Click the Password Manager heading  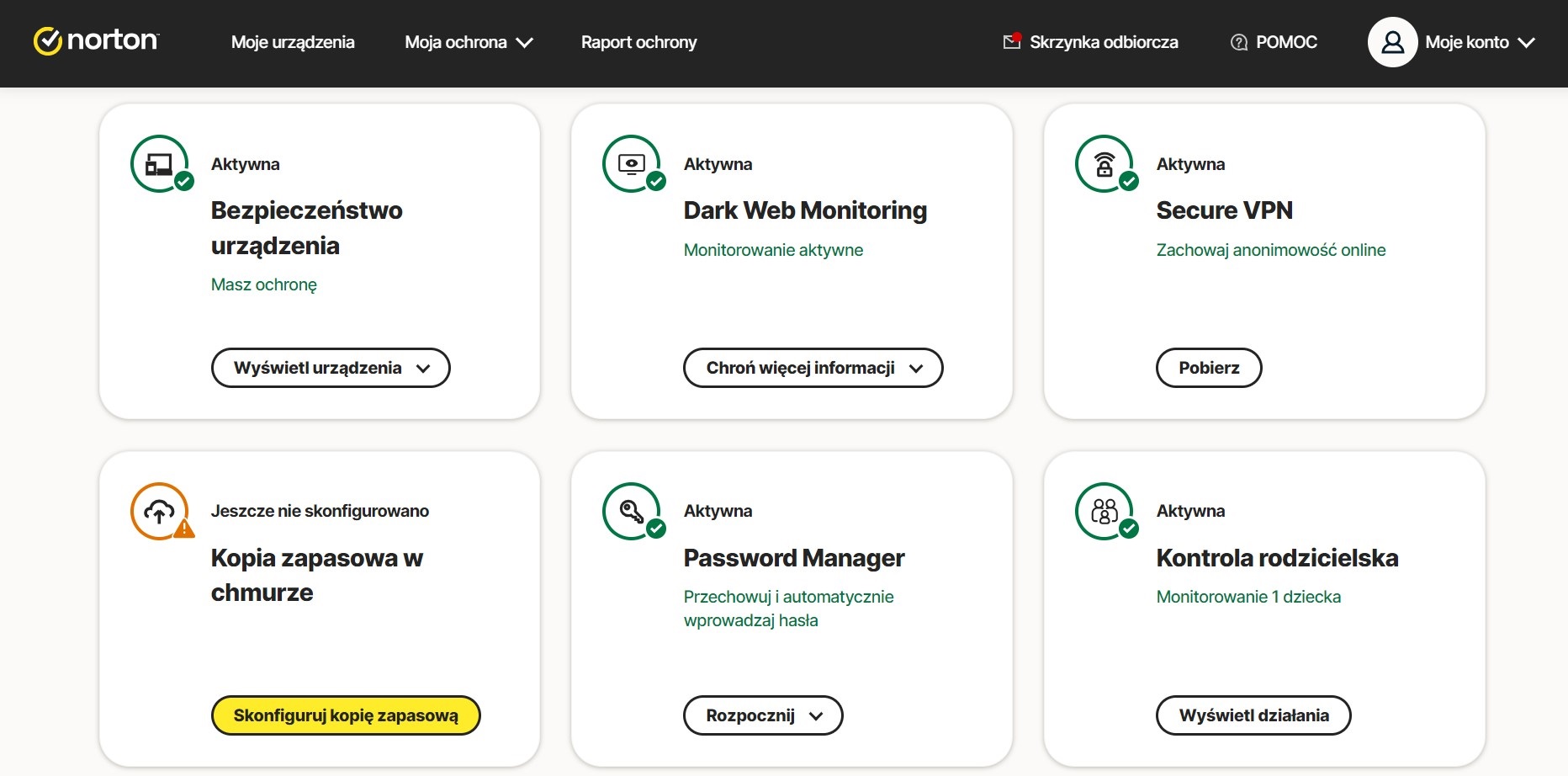[x=794, y=558]
